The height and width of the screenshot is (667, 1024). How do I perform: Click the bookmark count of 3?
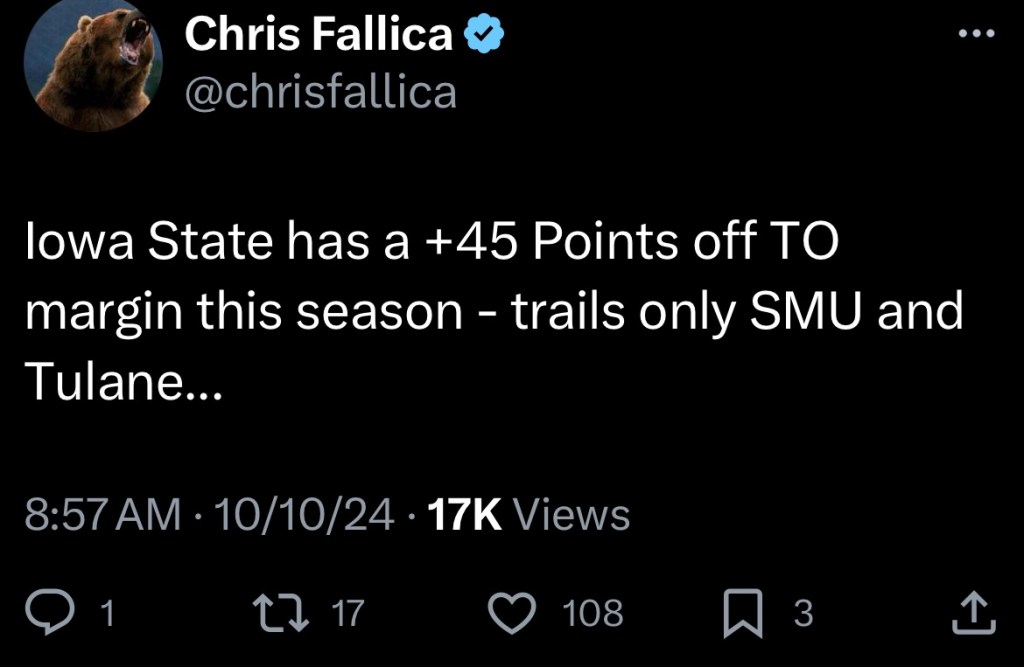pyautogui.click(x=802, y=613)
